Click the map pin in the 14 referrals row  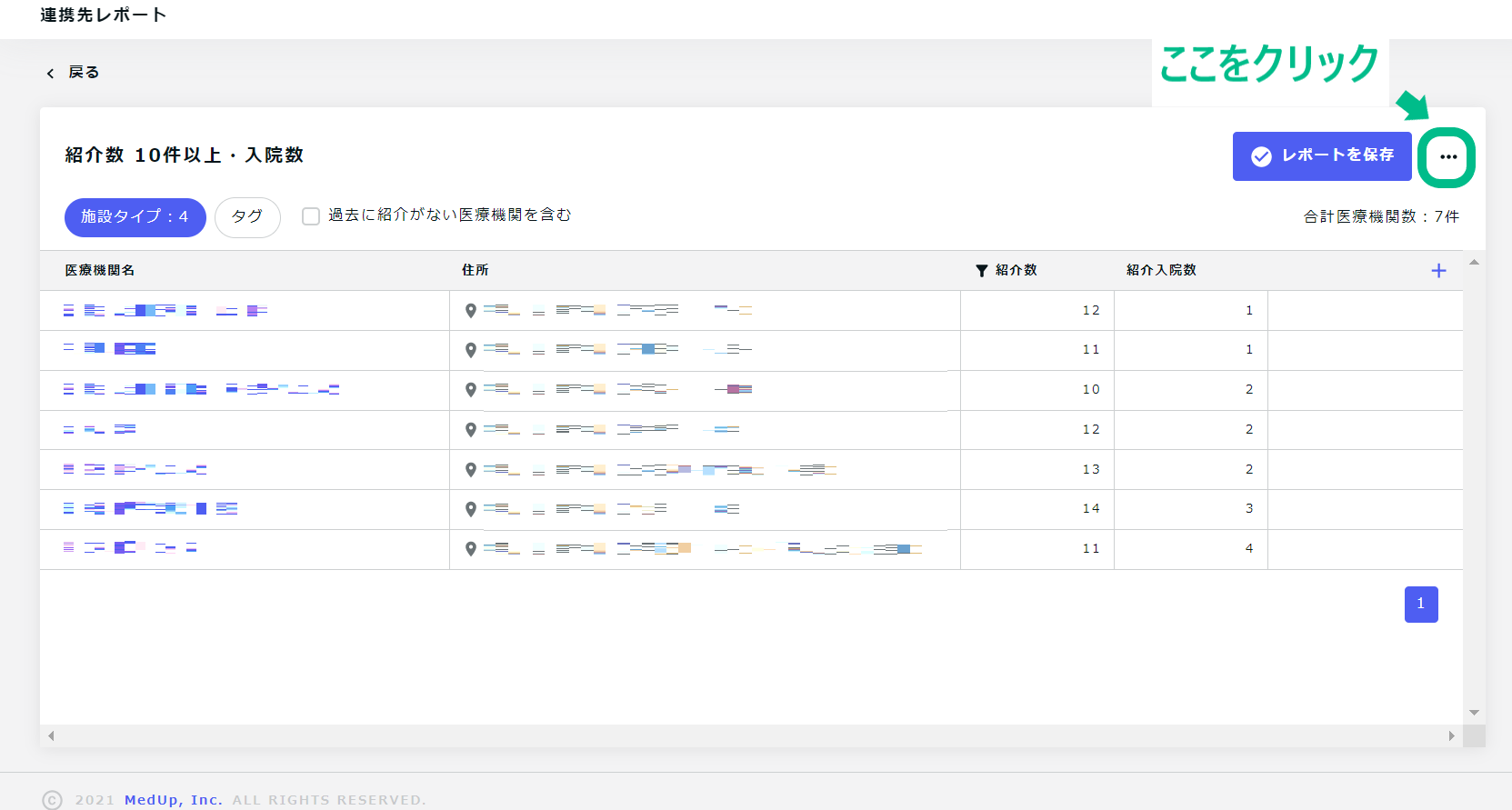pos(471,509)
